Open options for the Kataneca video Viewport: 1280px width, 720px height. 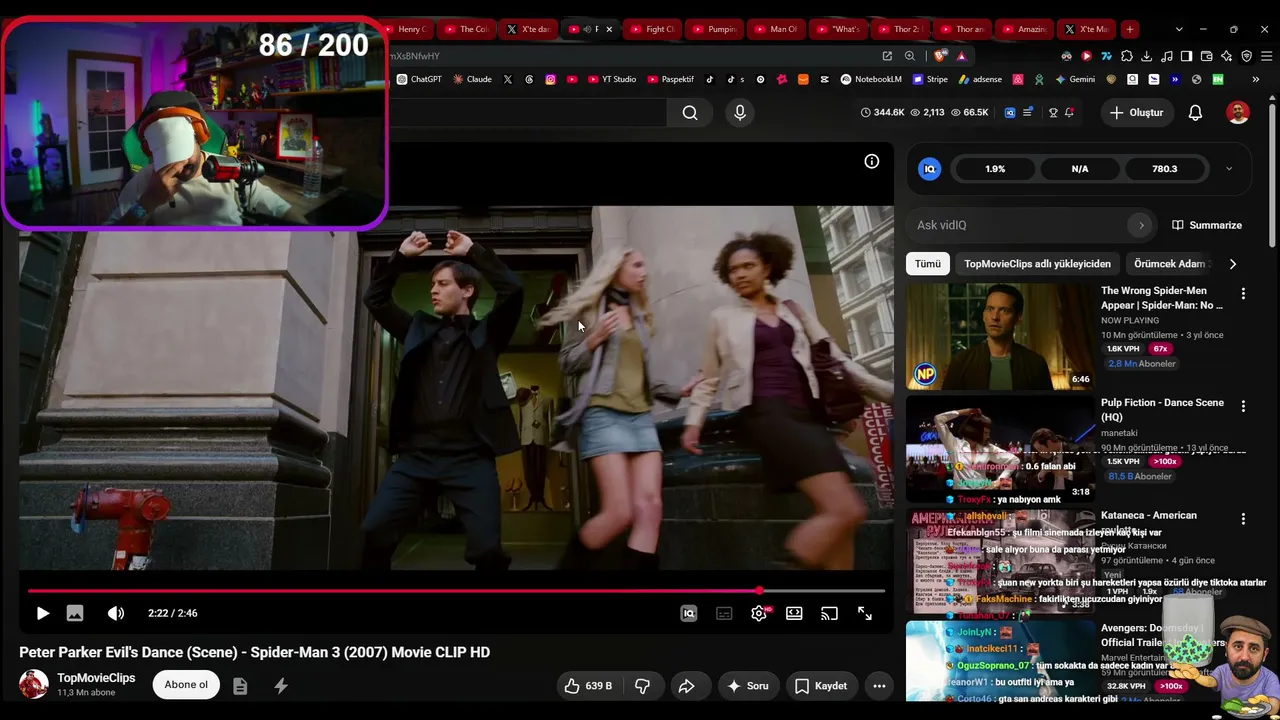tap(1243, 520)
